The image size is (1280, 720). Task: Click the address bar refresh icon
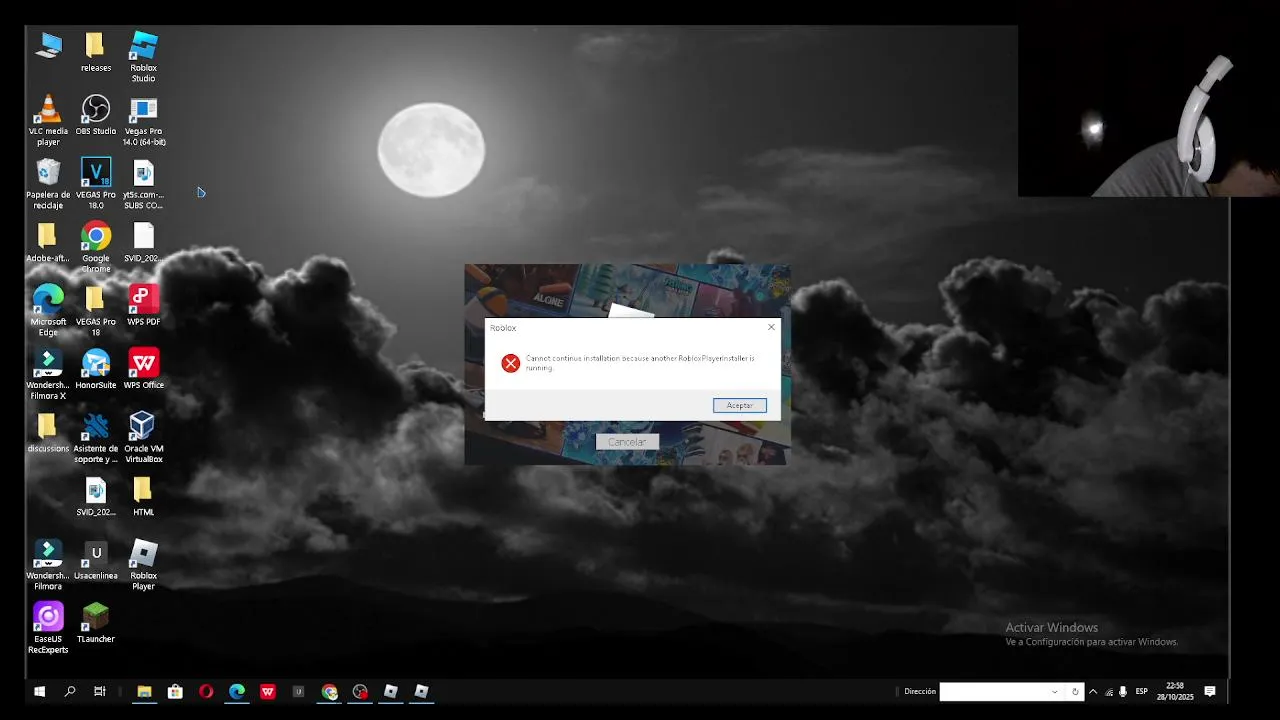[1075, 691]
